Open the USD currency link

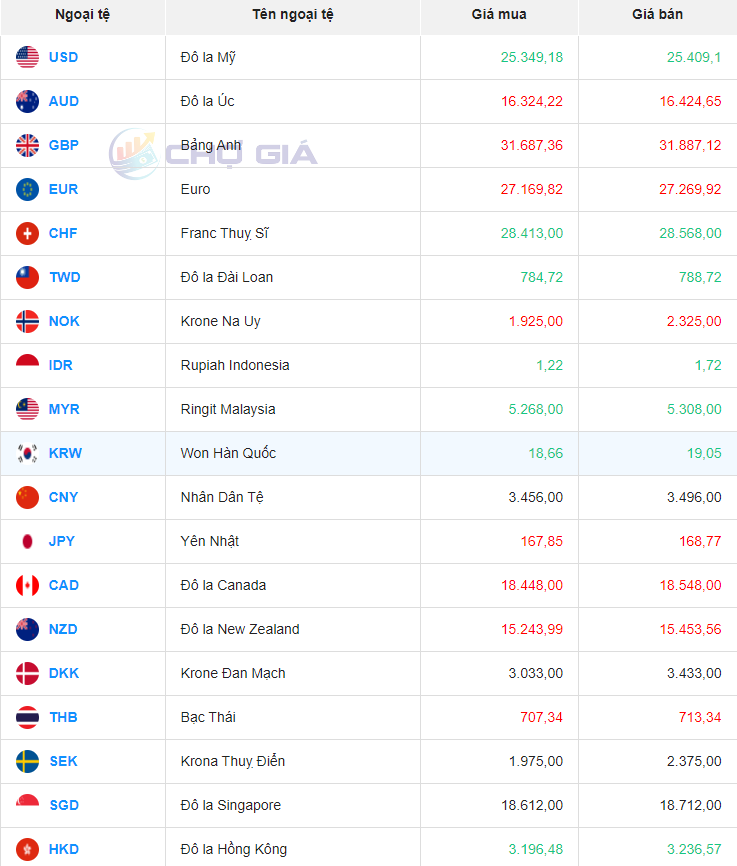63,57
